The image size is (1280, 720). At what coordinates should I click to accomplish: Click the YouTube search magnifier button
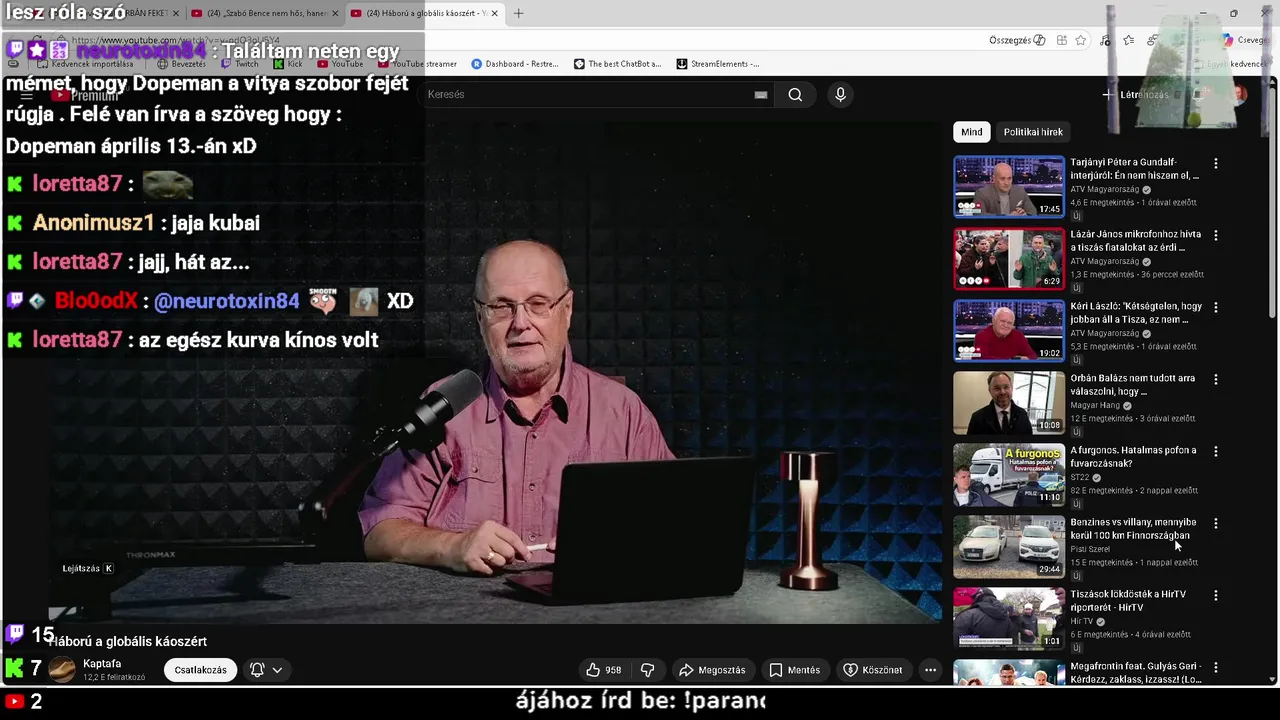point(795,94)
